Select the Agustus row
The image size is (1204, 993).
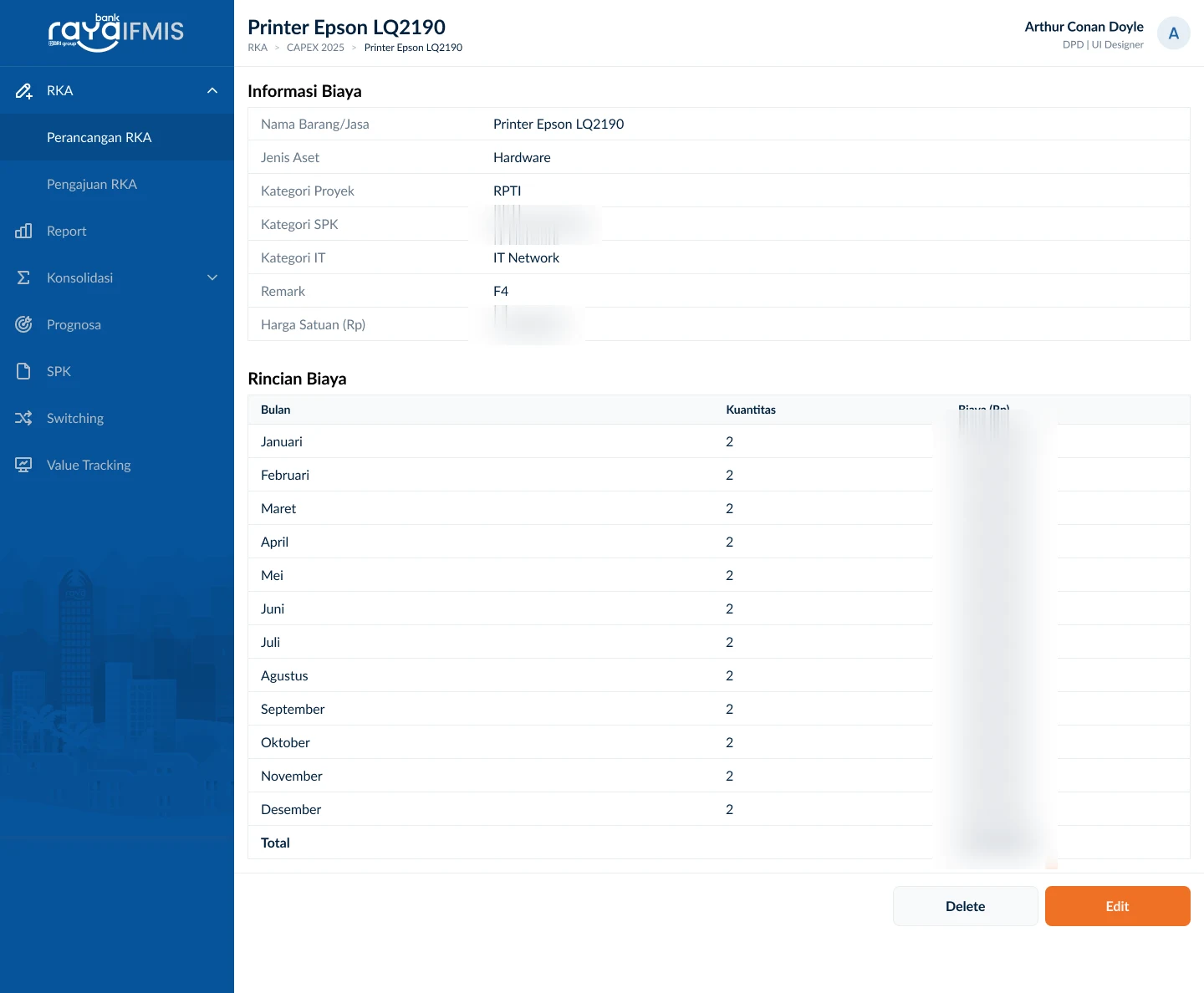tap(719, 675)
